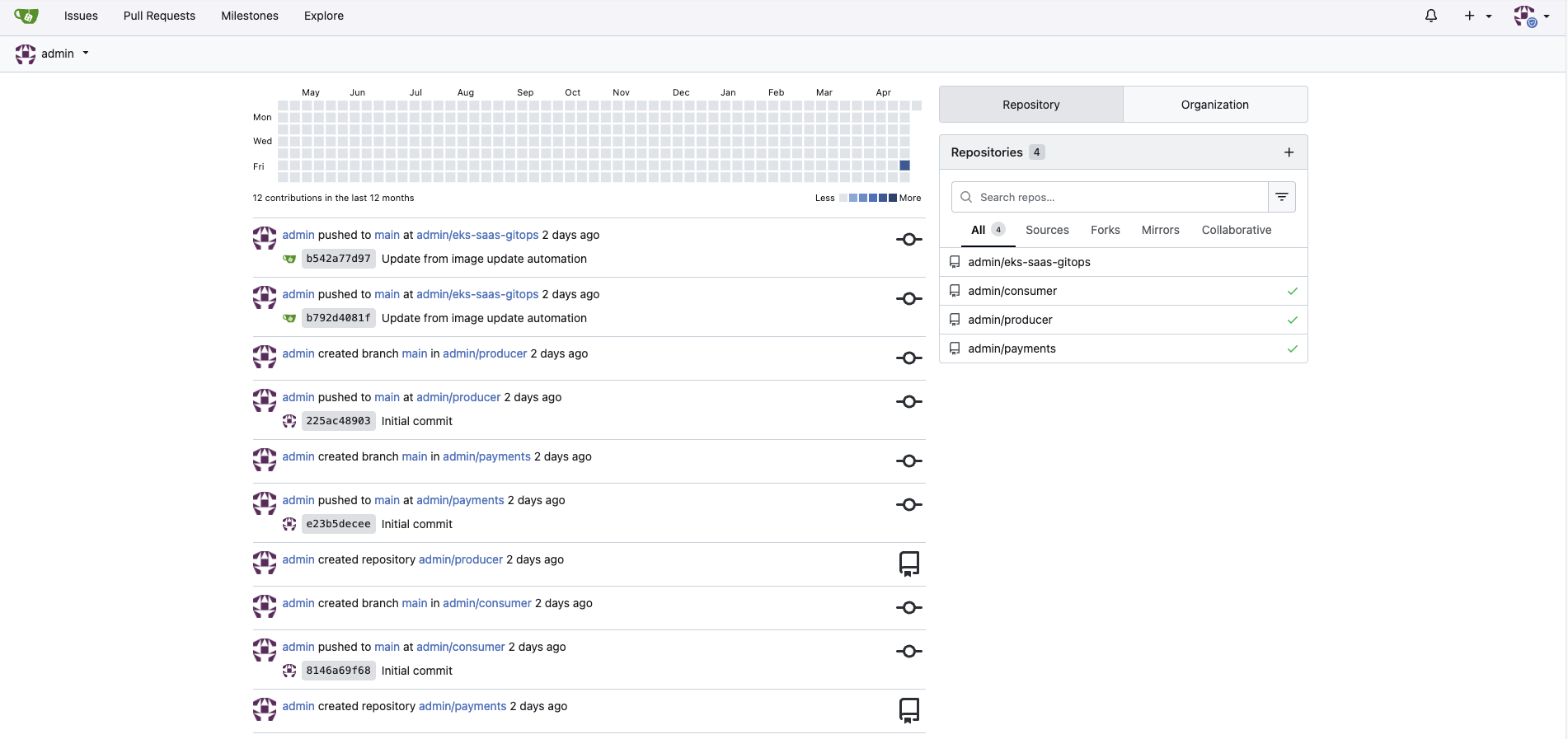Image resolution: width=1568 pixels, height=739 pixels.
Task: Open commit b542a77d97 link
Action: point(338,259)
